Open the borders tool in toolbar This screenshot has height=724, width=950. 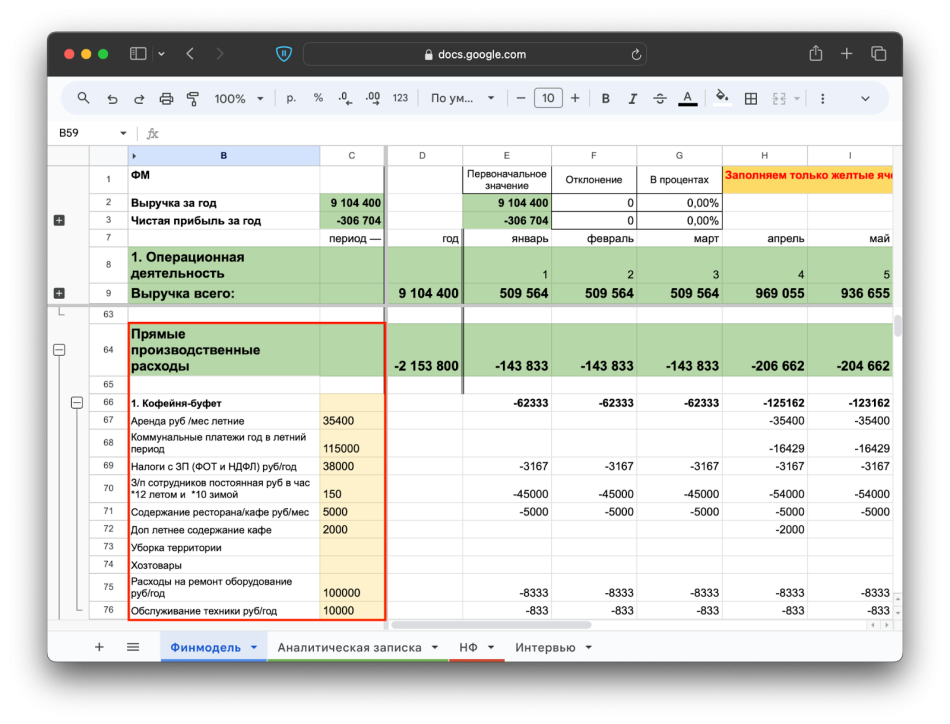pyautogui.click(x=751, y=98)
